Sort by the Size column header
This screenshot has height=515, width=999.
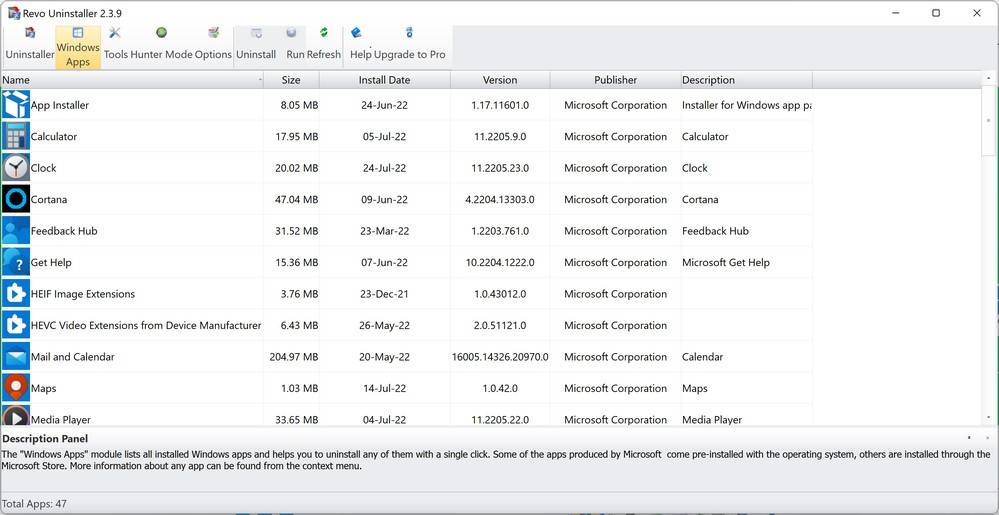click(291, 80)
